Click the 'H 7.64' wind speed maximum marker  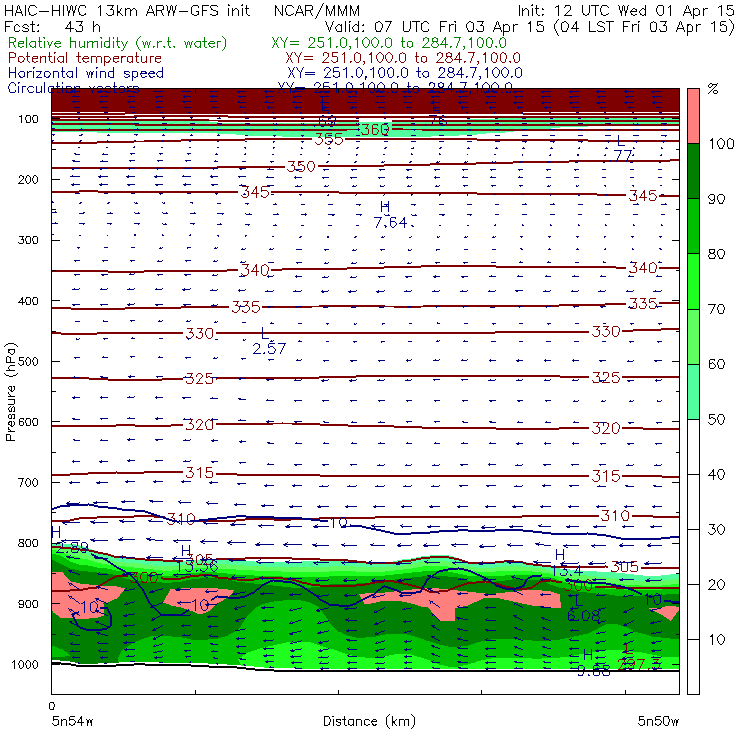point(390,215)
